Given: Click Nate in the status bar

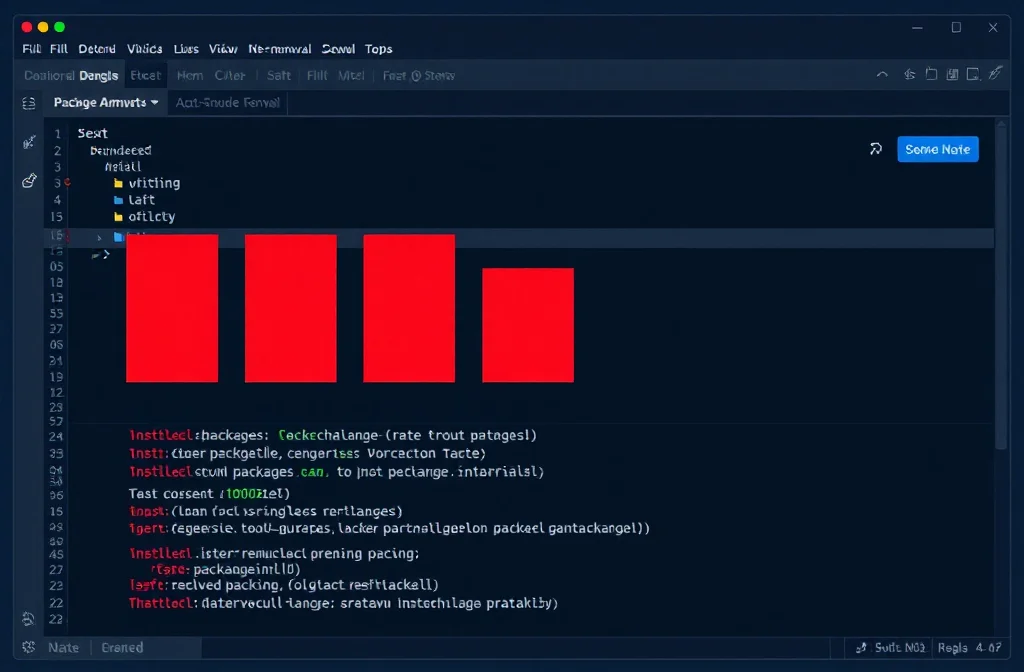Looking at the screenshot, I should (x=64, y=647).
